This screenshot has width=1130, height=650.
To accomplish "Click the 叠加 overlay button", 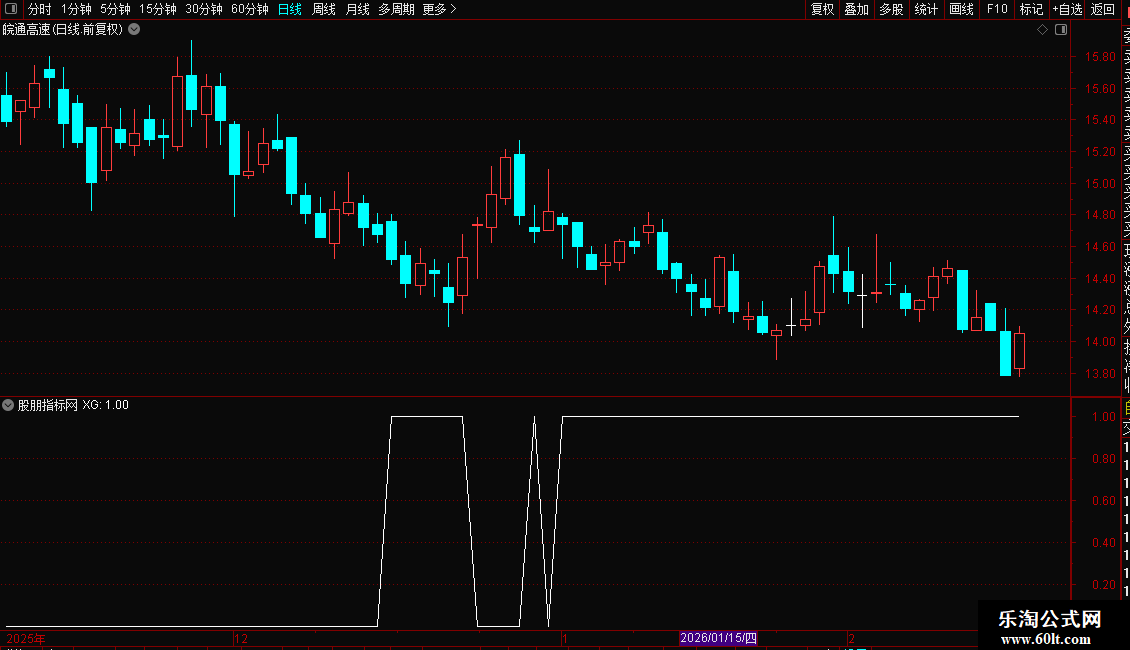I will point(857,9).
